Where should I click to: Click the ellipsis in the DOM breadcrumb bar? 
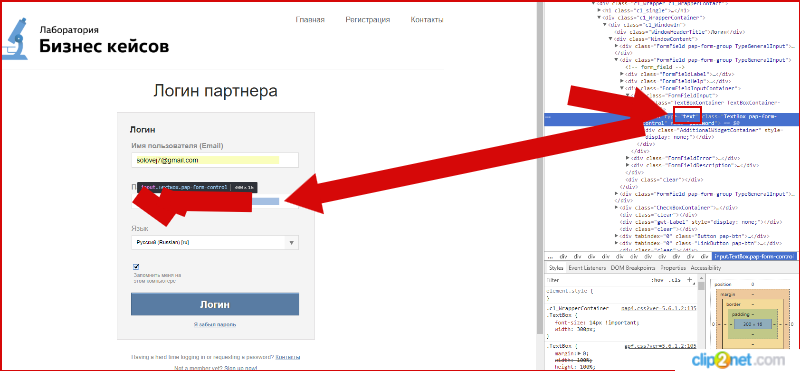pyautogui.click(x=550, y=256)
